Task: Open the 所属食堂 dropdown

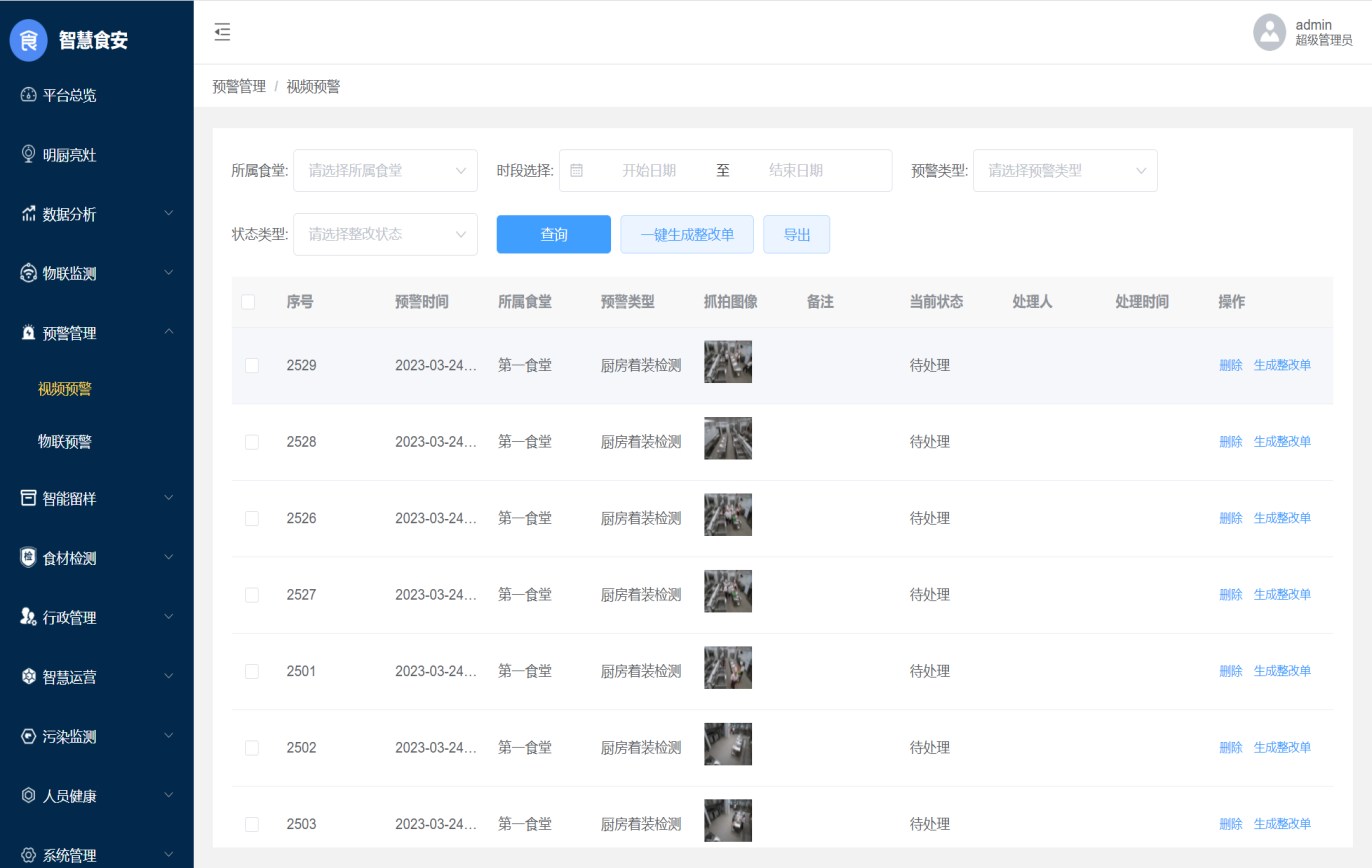Action: pos(385,171)
